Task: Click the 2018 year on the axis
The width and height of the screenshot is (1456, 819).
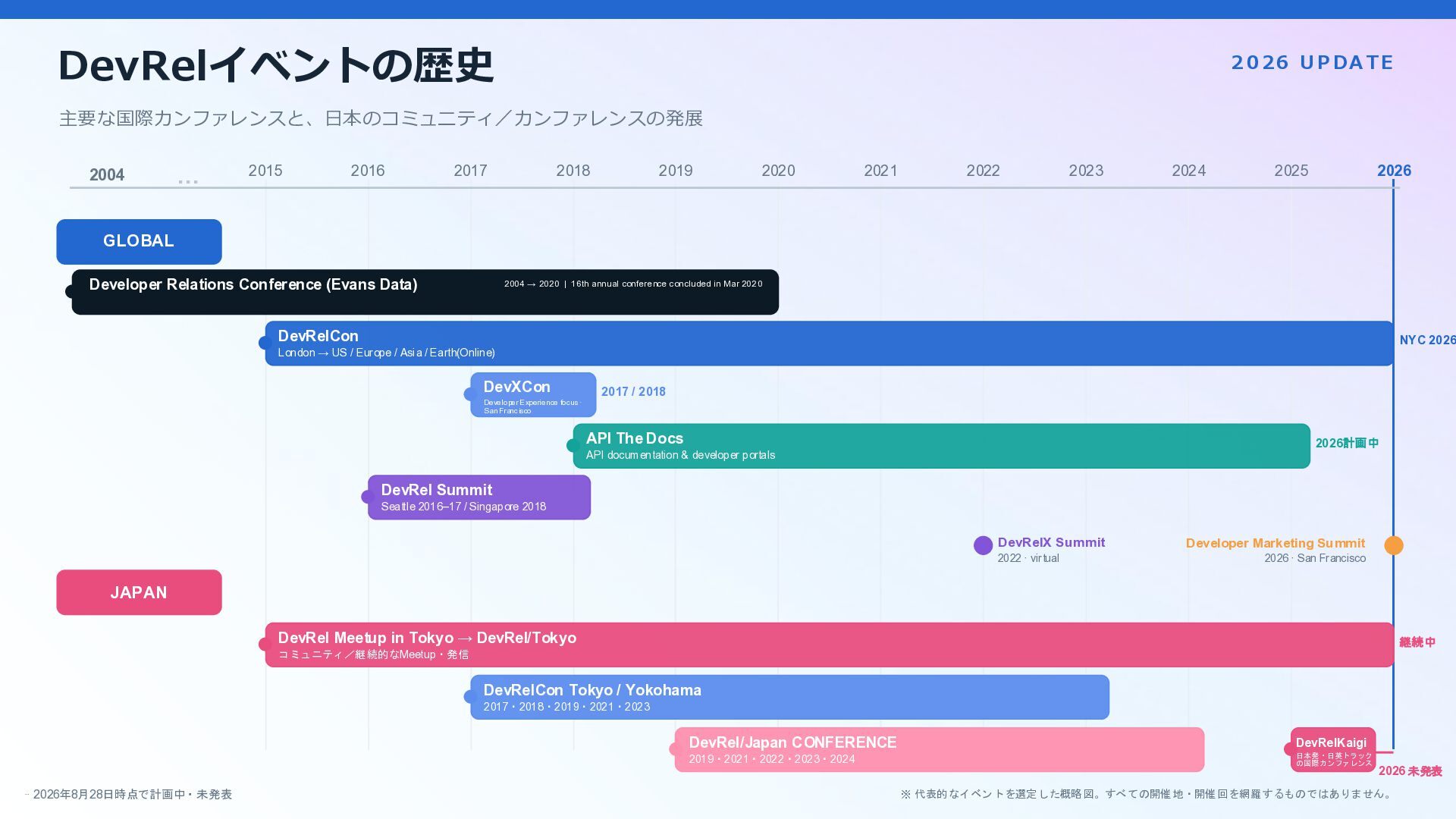Action: click(x=573, y=171)
